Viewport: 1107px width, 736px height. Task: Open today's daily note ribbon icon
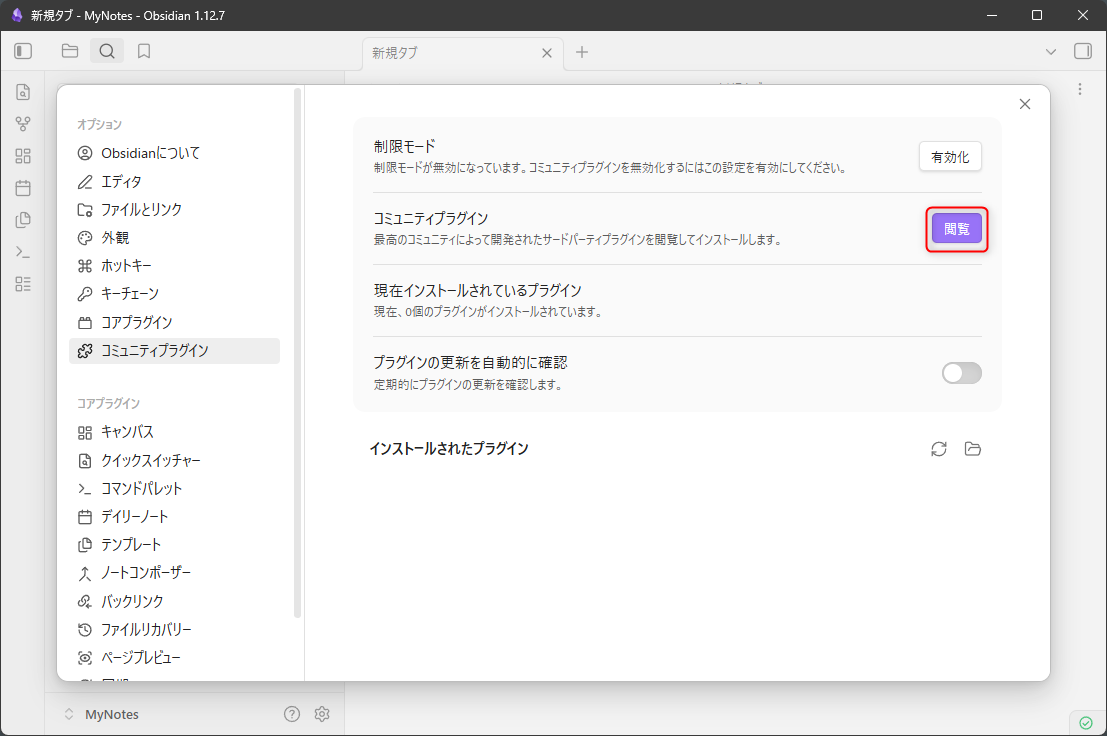[23, 188]
